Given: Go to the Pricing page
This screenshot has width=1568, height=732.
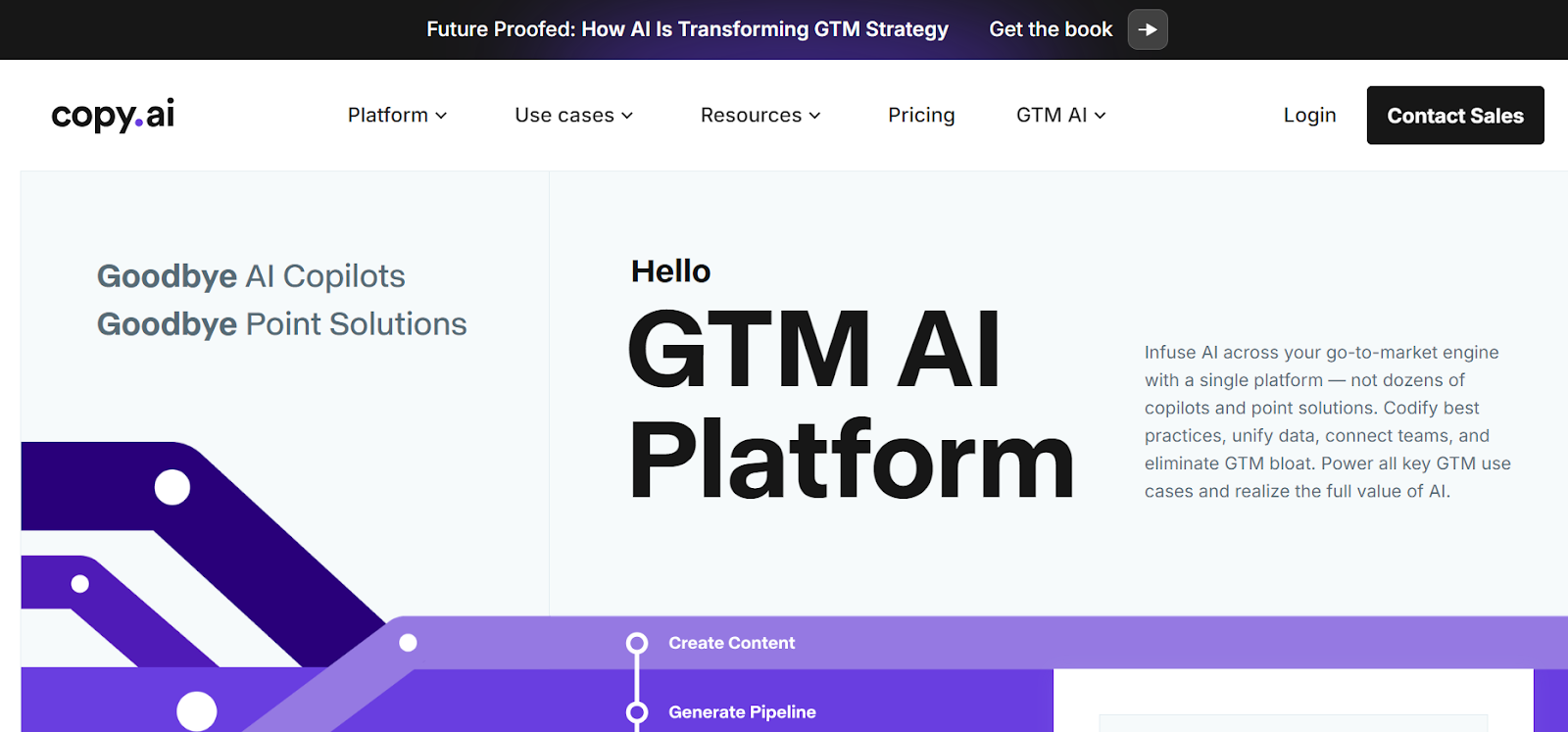Looking at the screenshot, I should pyautogui.click(x=921, y=115).
